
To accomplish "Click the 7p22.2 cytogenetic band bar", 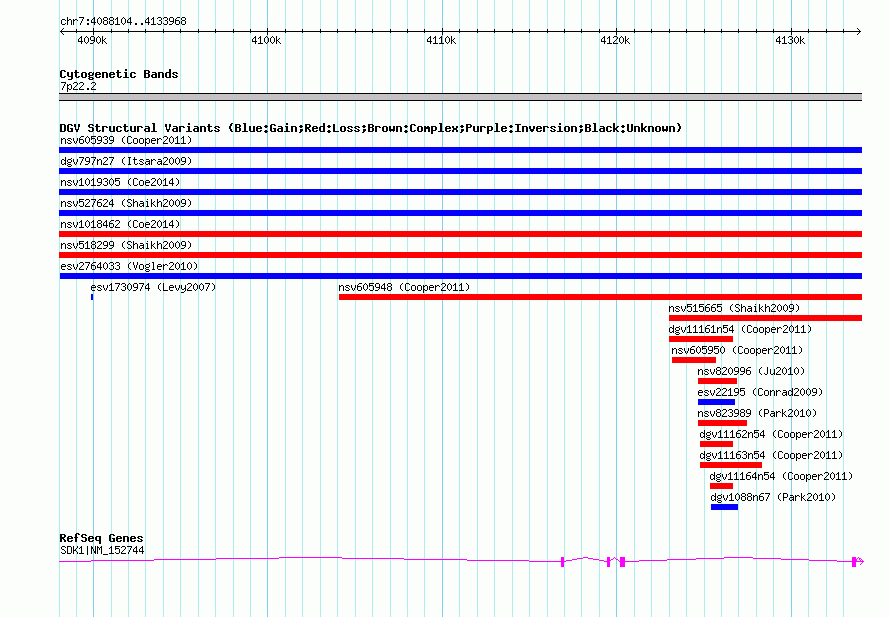I will point(460,97).
